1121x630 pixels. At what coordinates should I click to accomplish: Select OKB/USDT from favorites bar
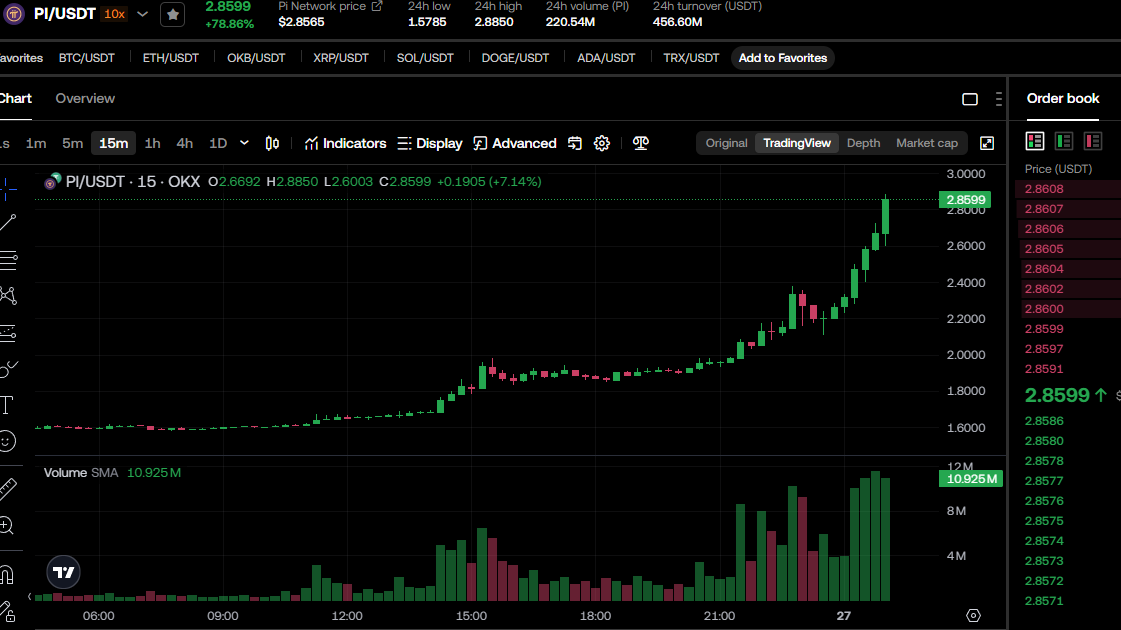click(x=256, y=58)
